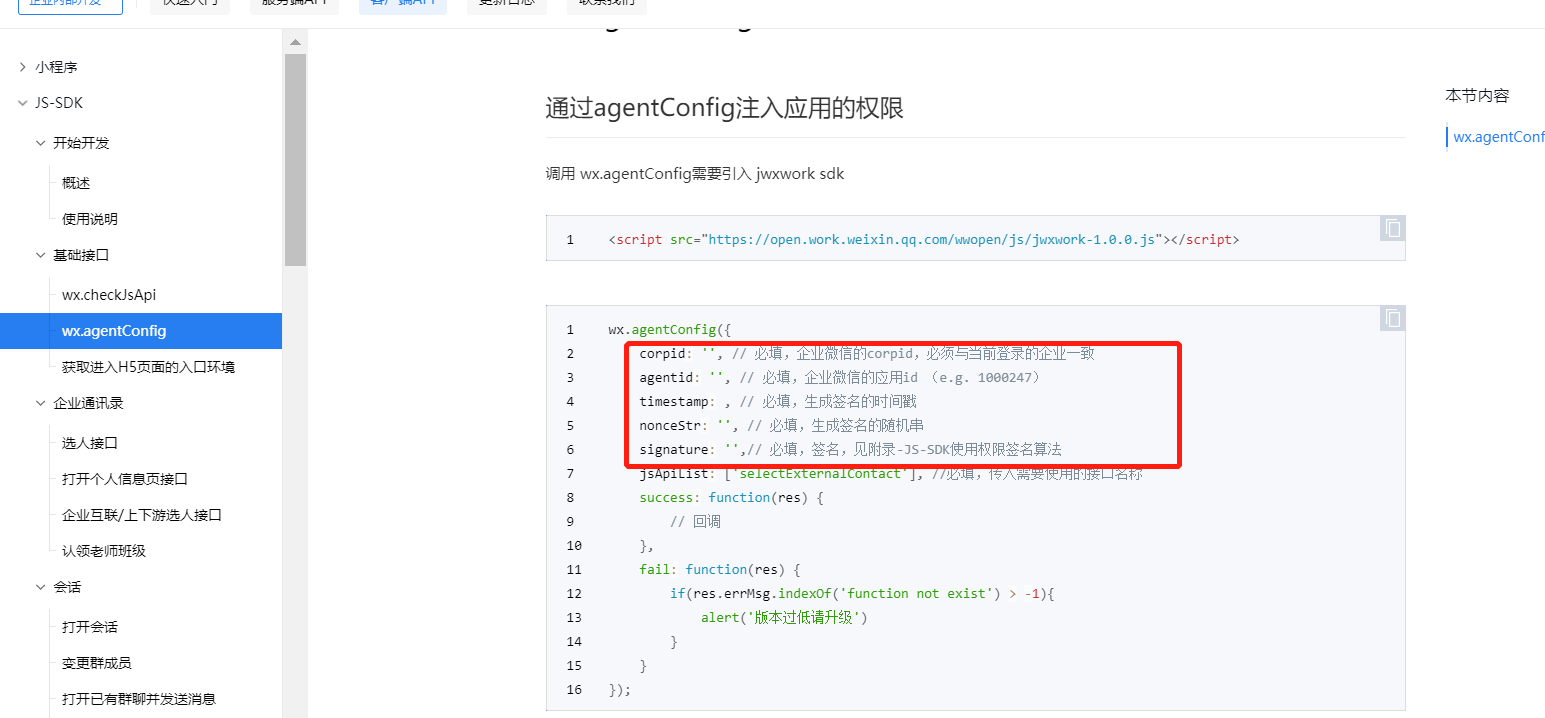The height and width of the screenshot is (718, 1545).
Task: Click heading 通过agentConfig注入应用的权限
Action: point(725,108)
